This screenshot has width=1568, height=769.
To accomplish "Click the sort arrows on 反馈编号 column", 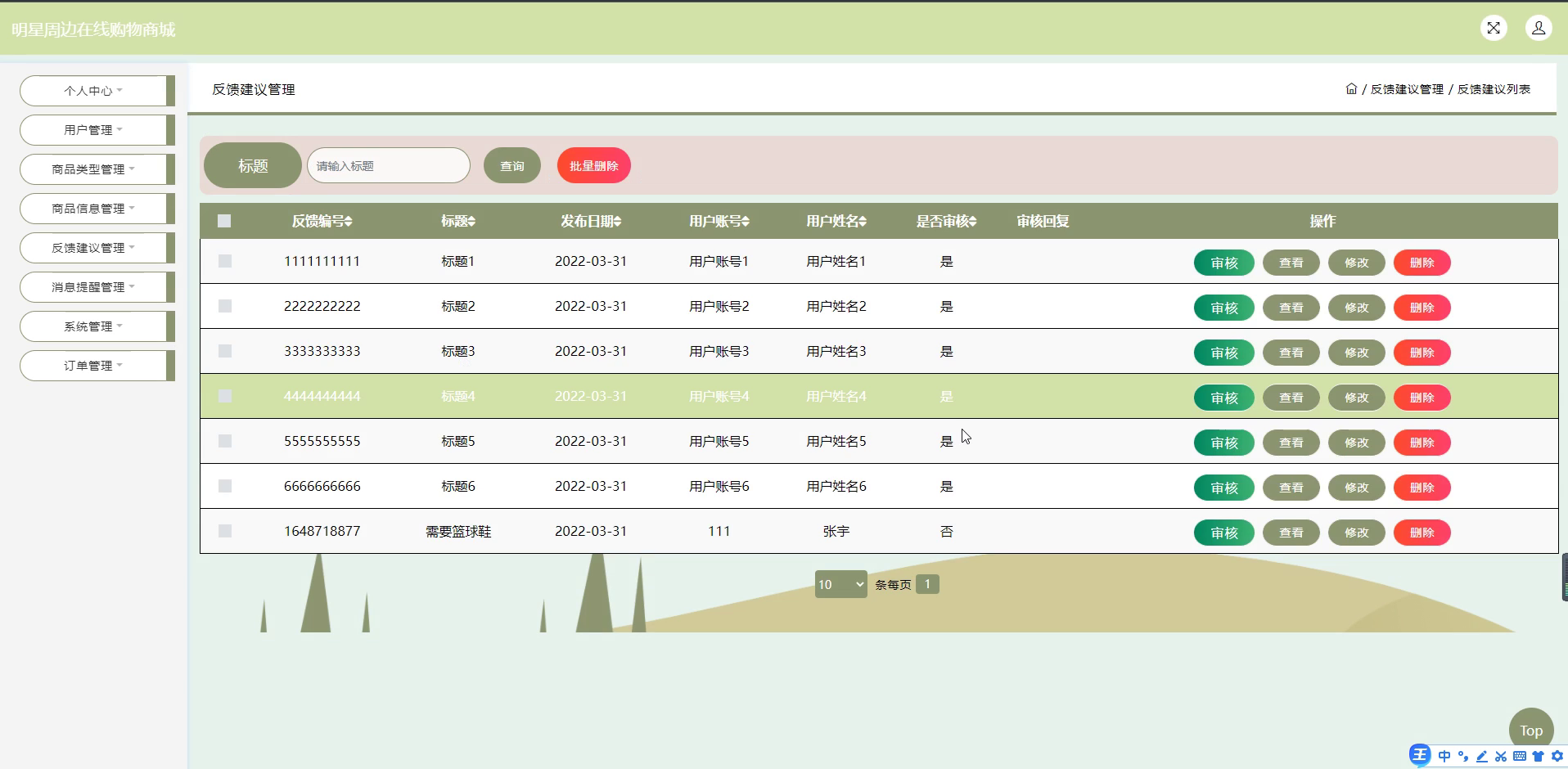I will [349, 221].
